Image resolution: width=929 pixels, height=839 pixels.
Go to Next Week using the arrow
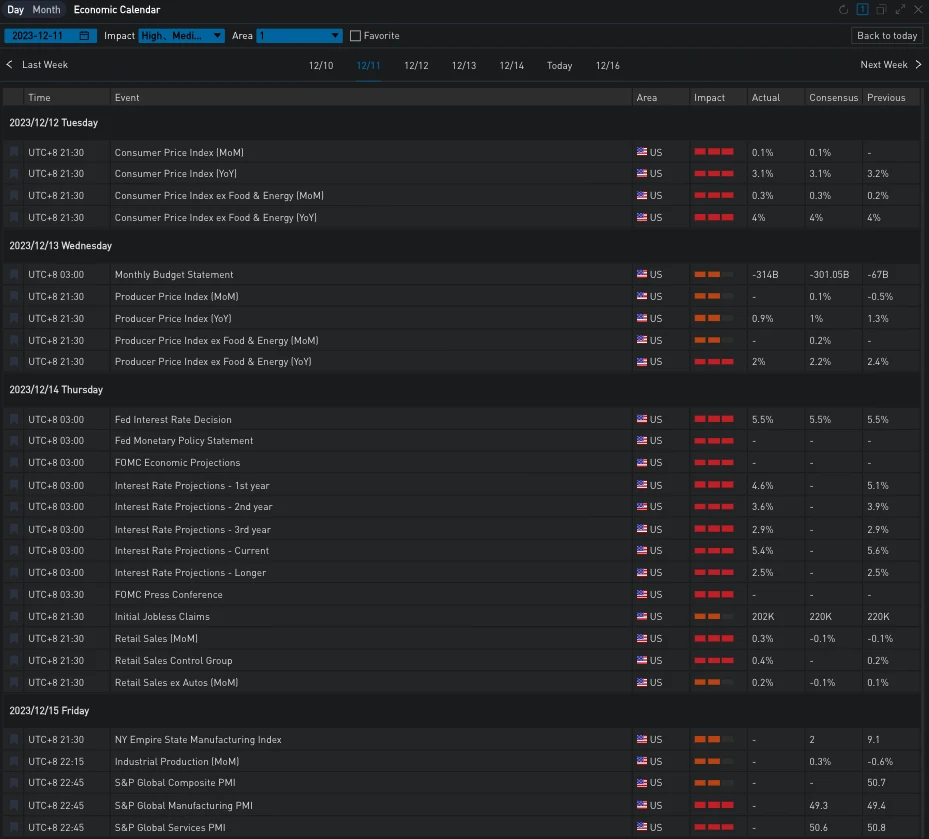coord(919,65)
